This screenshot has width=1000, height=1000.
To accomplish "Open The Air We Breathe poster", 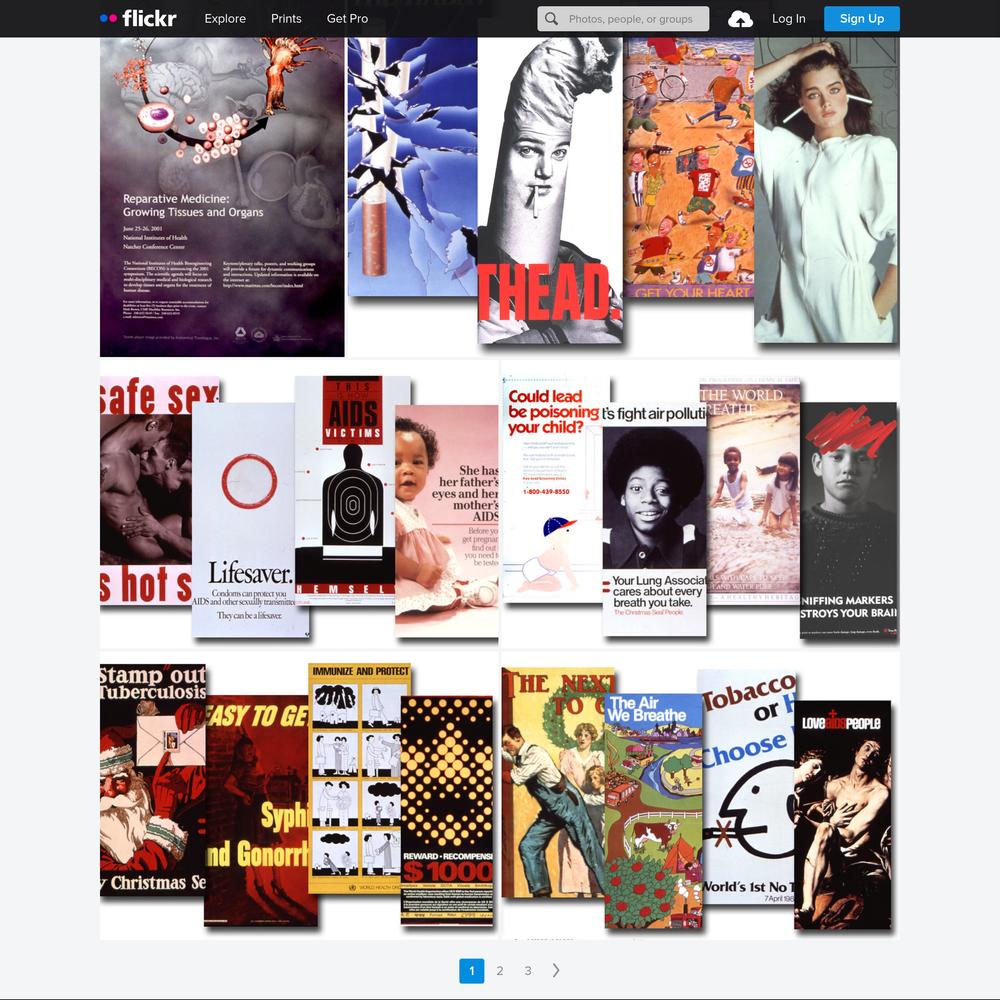I will pyautogui.click(x=653, y=810).
